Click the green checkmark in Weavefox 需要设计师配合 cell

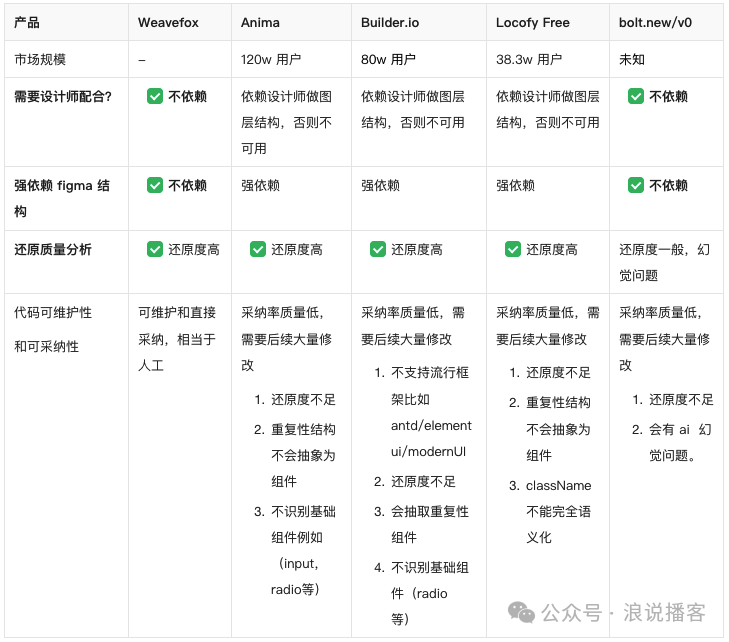(155, 96)
